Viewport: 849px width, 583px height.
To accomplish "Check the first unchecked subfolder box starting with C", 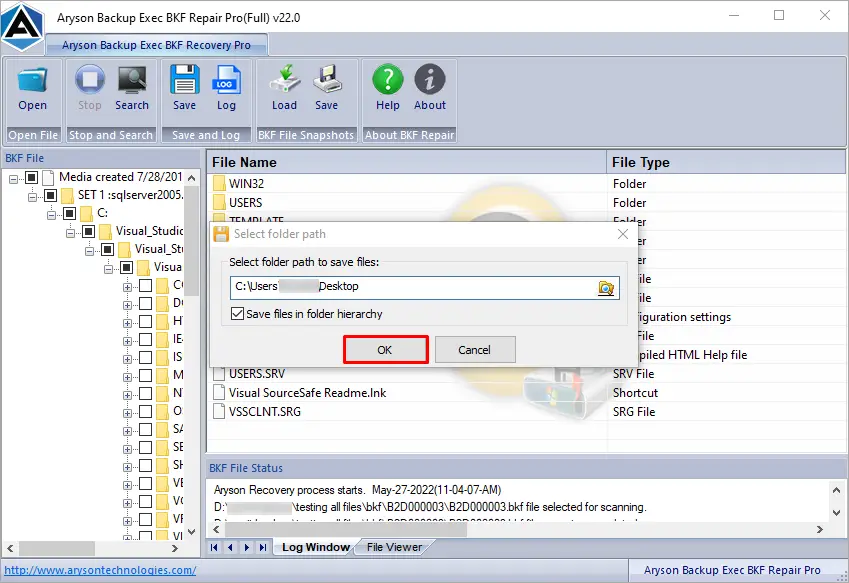I will [146, 285].
